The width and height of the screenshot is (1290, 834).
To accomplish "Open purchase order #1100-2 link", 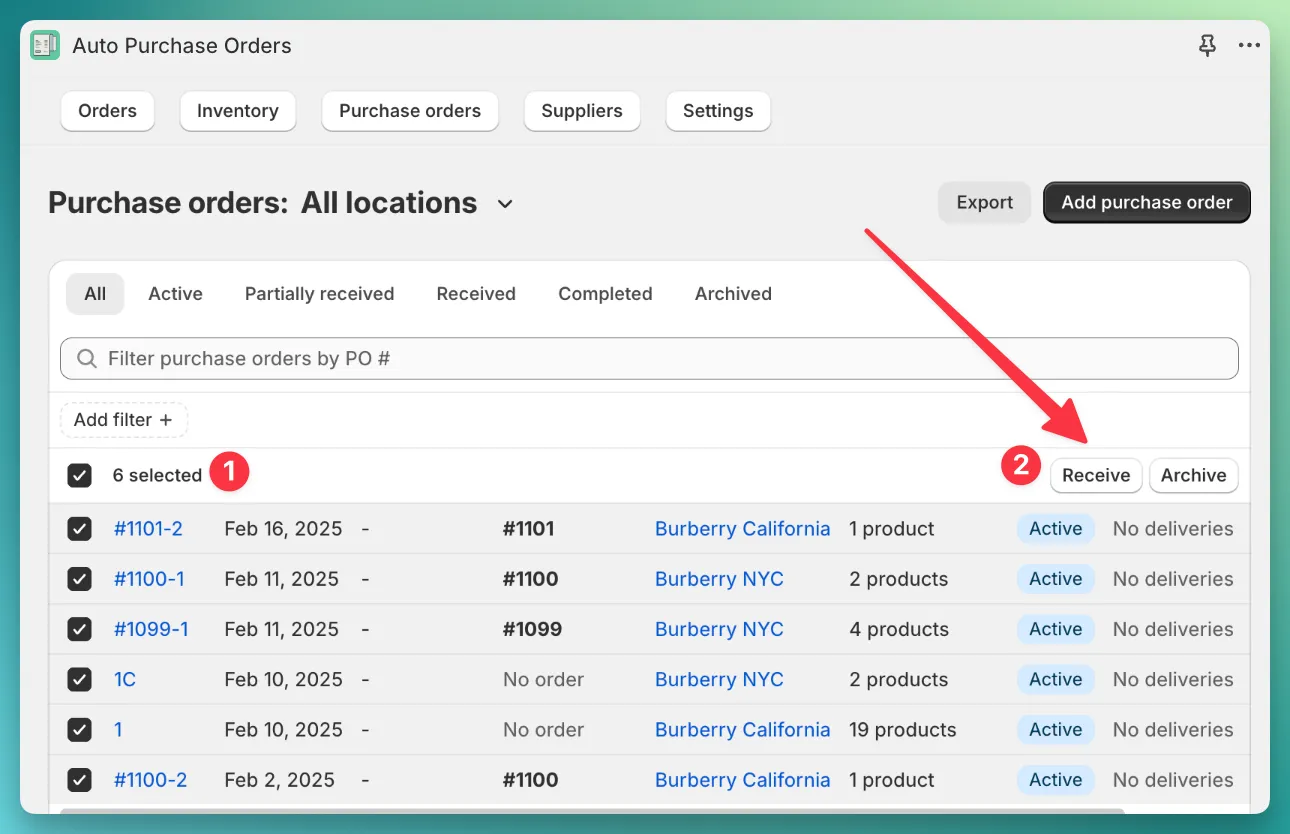I will [x=150, y=780].
